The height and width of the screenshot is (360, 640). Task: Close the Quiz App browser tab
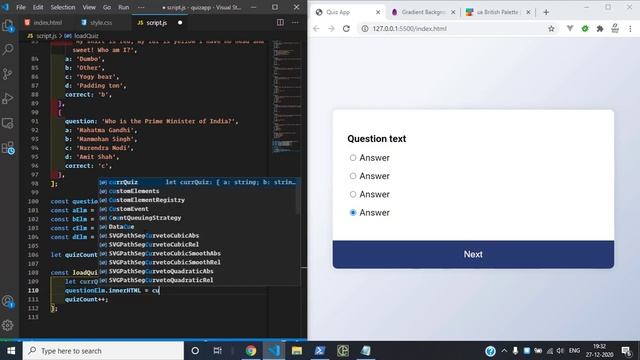[x=378, y=12]
